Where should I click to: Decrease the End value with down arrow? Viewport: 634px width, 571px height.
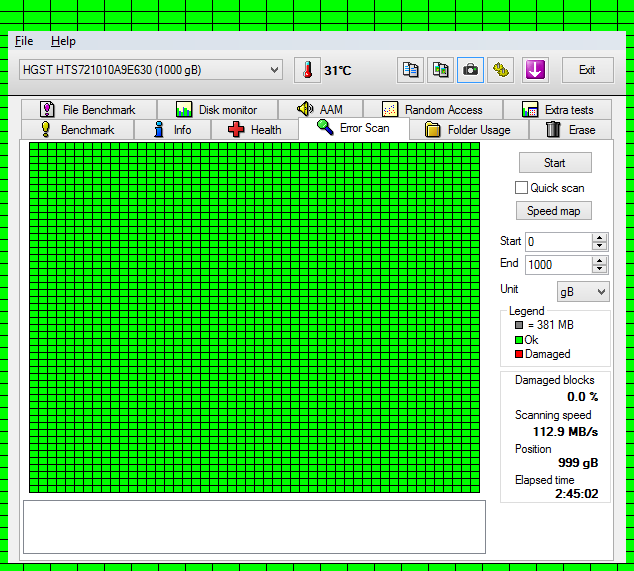pos(600,269)
